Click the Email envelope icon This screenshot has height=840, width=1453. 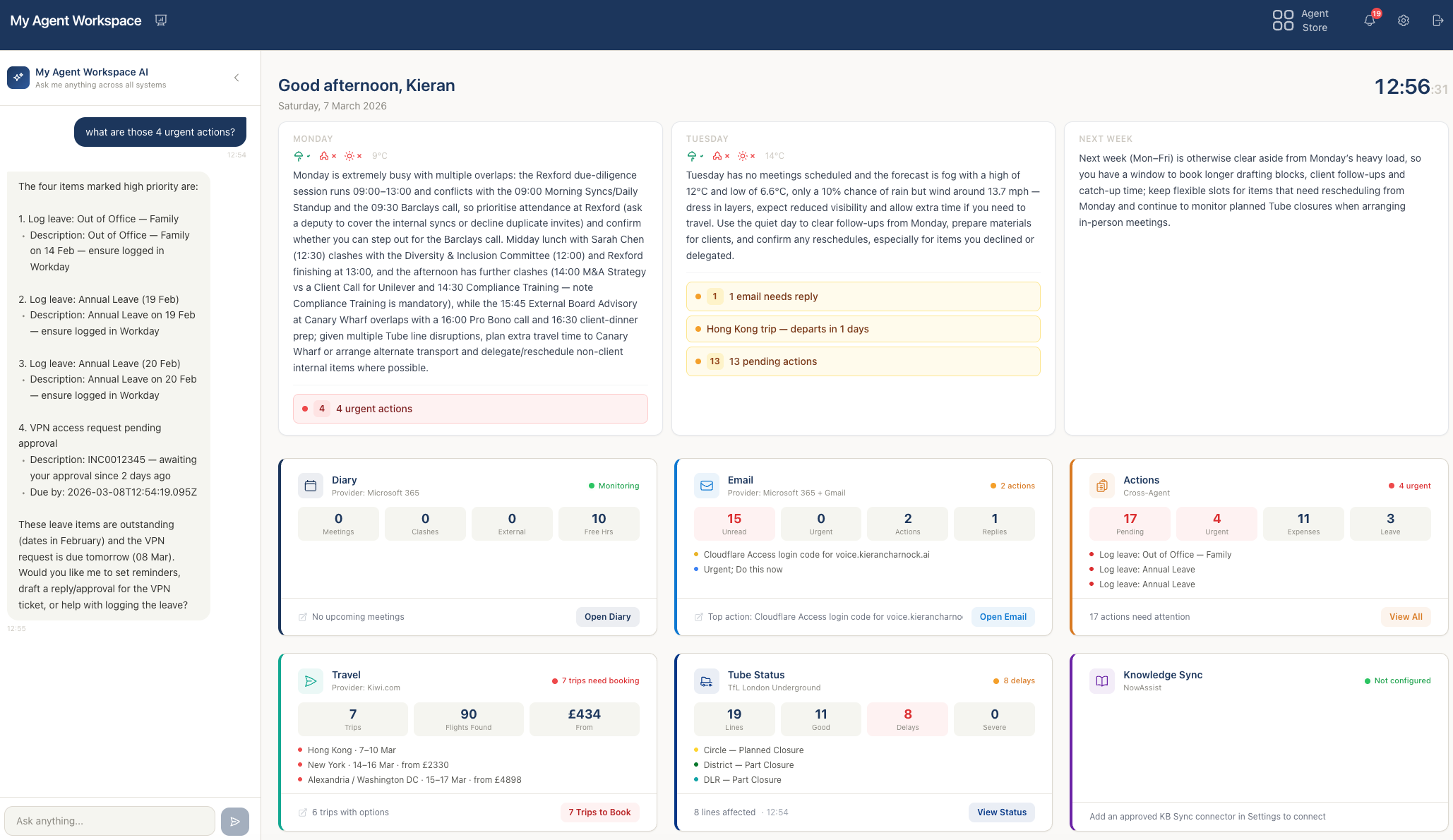706,486
